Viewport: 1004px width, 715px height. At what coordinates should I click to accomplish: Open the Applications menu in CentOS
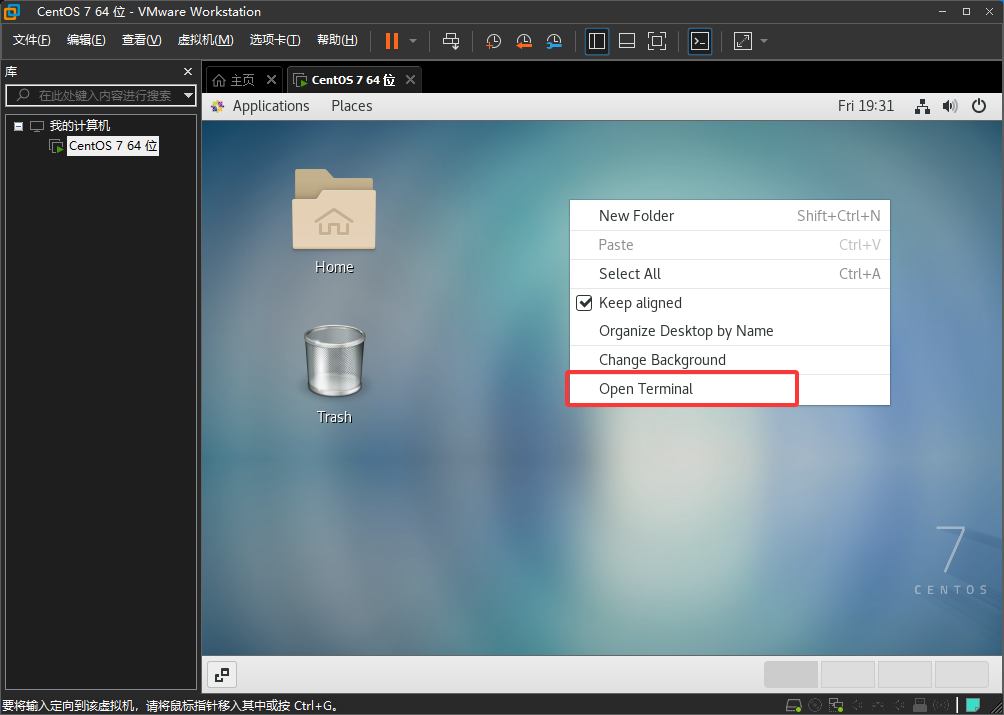[x=271, y=106]
